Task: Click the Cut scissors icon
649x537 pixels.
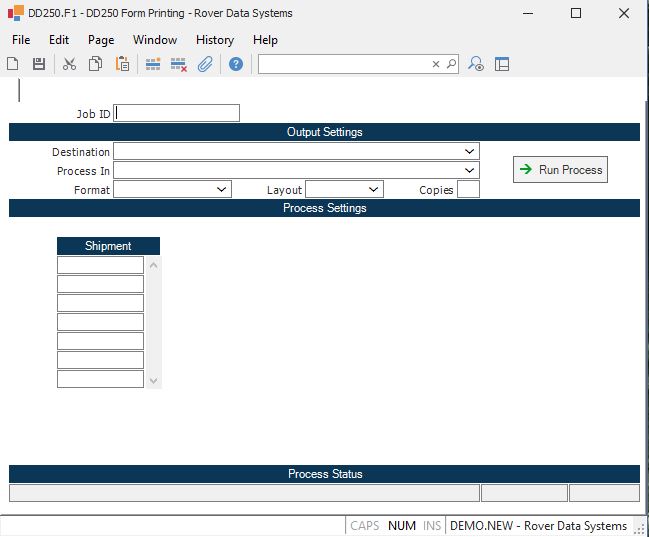Action: point(69,64)
